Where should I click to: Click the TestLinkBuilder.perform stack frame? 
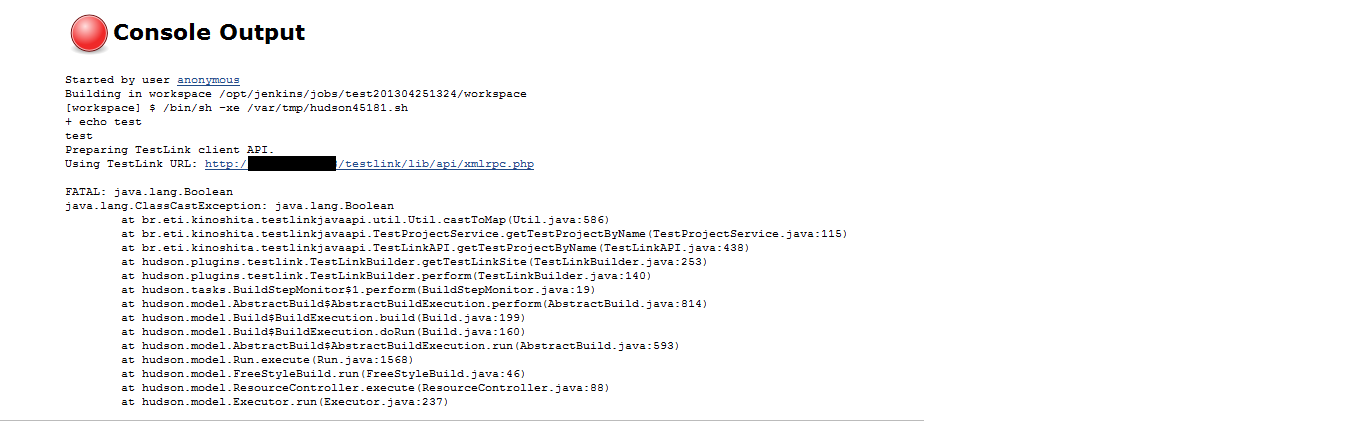tap(386, 276)
